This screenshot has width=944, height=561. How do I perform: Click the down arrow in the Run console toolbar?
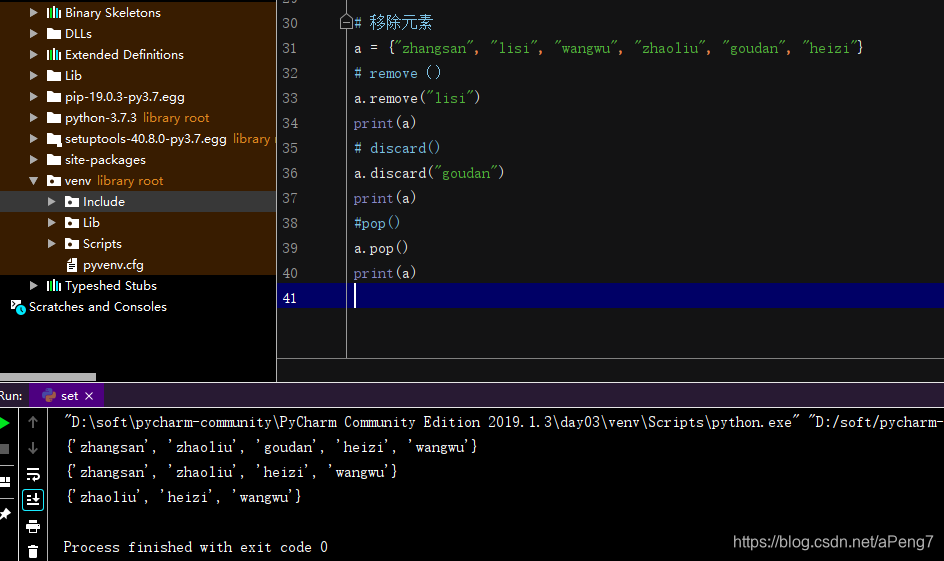pyautogui.click(x=33, y=448)
